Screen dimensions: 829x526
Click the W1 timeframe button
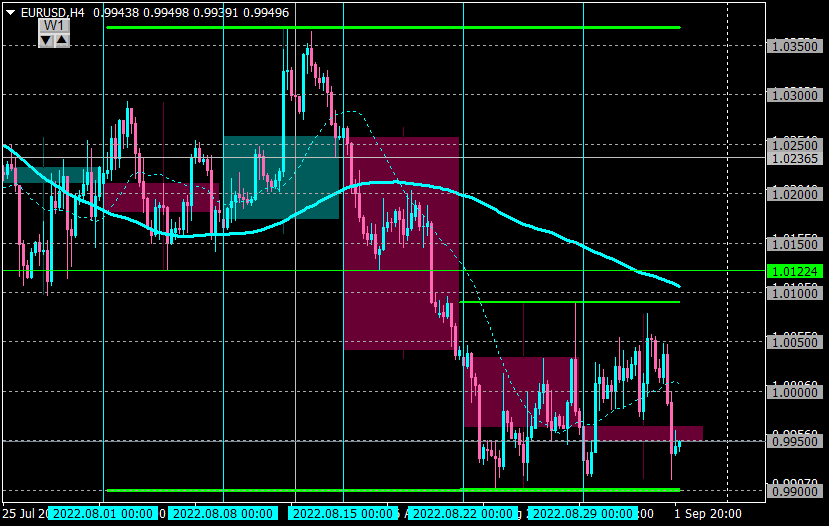pyautogui.click(x=54, y=26)
